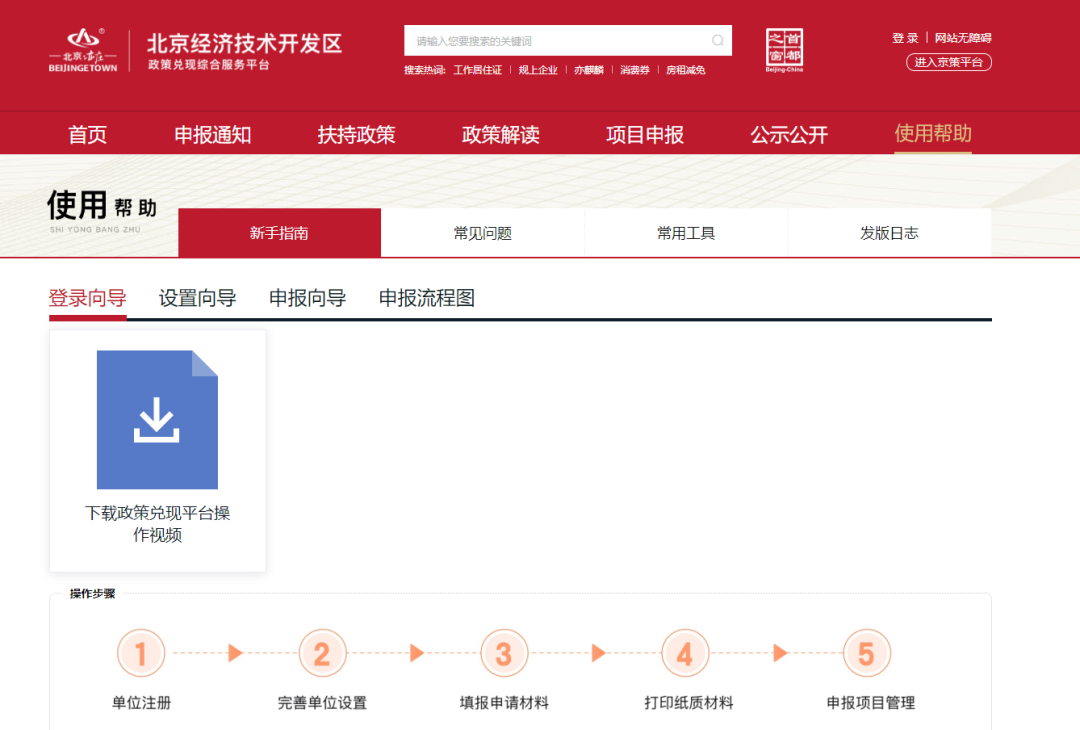Go to 项目申报 in the navigation bar
The image size is (1080, 730).
tap(645, 135)
